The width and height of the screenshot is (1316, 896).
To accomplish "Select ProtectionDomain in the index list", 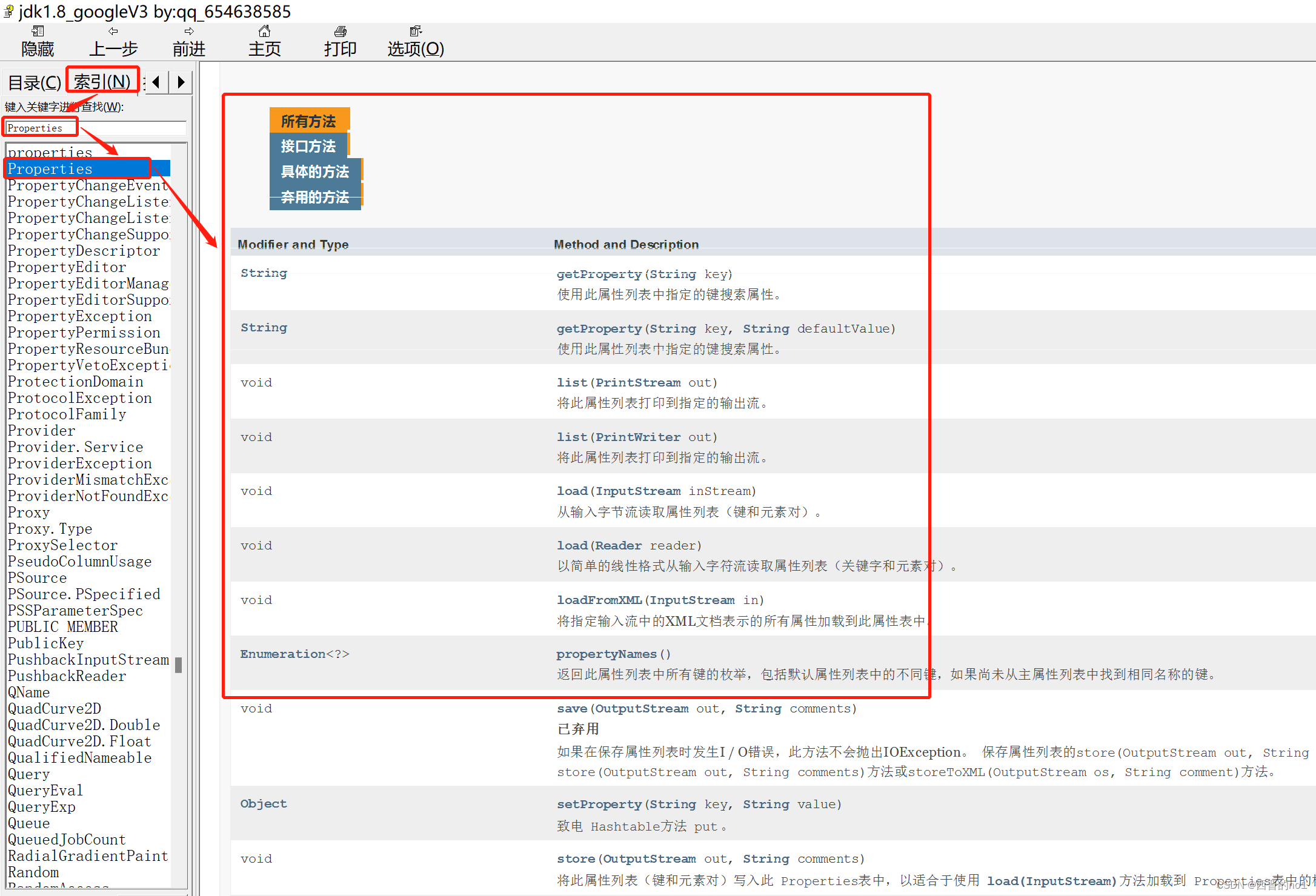I will pyautogui.click(x=76, y=381).
